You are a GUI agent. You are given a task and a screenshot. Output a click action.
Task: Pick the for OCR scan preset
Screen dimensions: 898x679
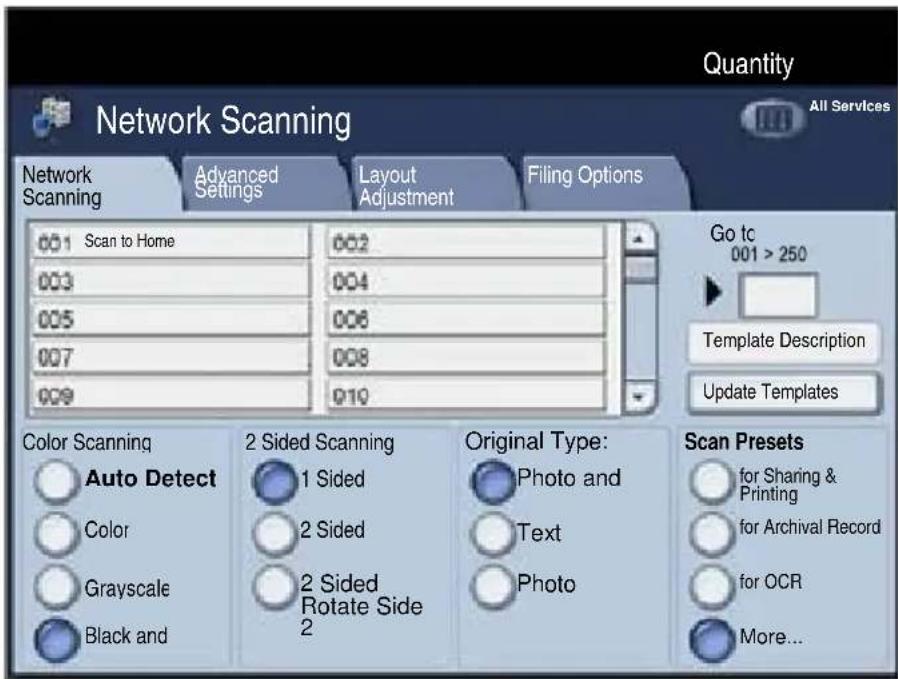[x=711, y=586]
